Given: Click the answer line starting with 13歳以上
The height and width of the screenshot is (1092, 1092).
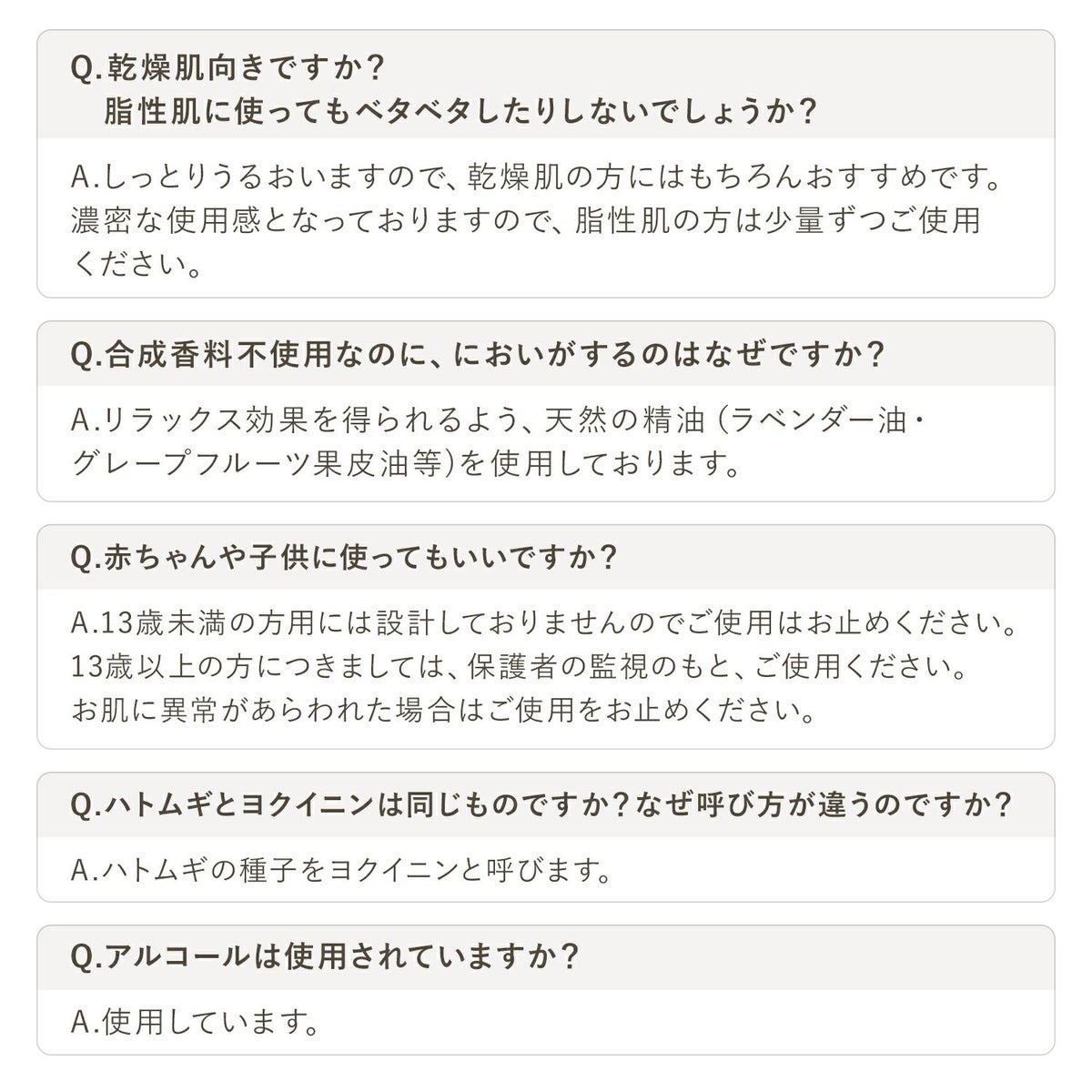Looking at the screenshot, I should click(x=519, y=667).
